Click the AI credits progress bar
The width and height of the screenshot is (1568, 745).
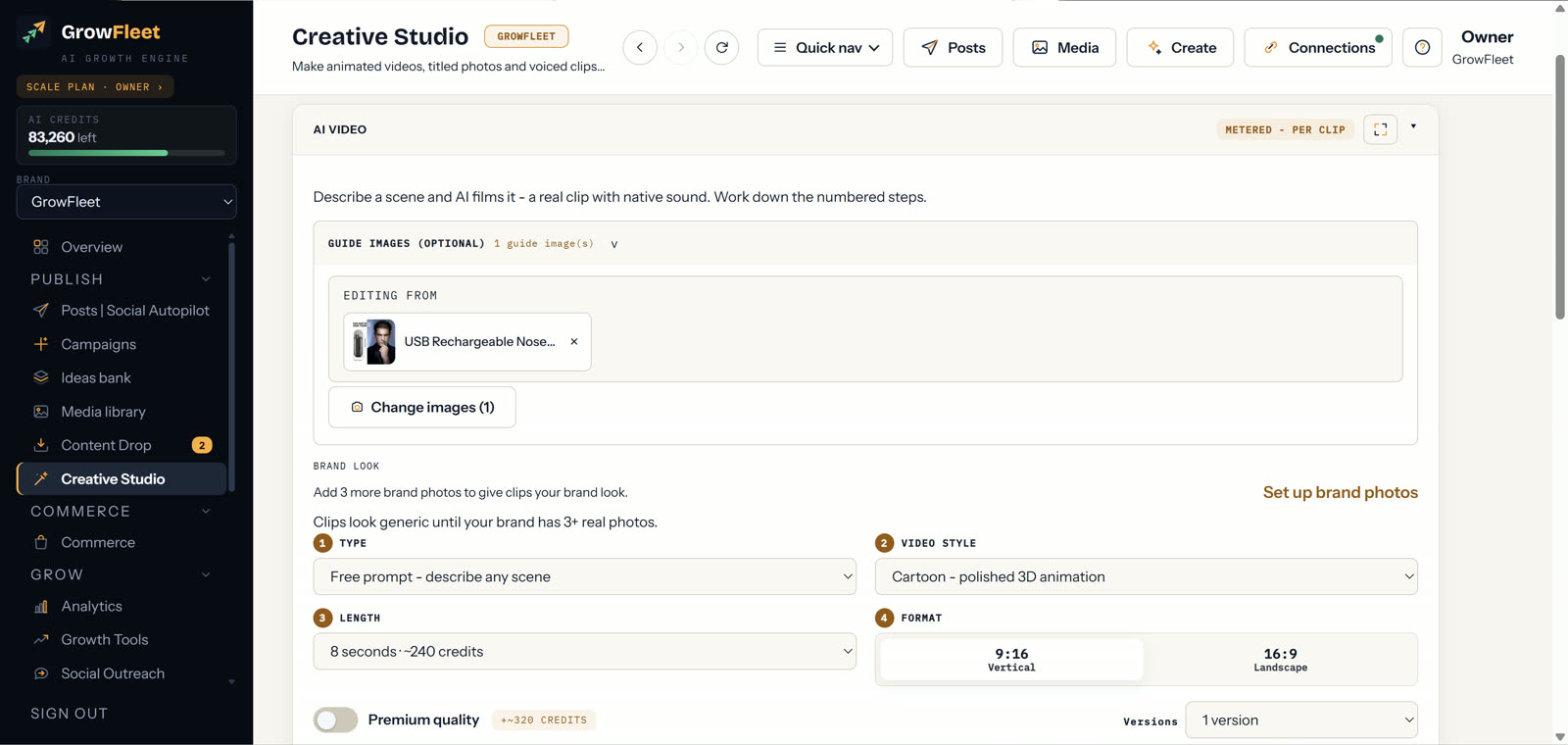tap(126, 153)
